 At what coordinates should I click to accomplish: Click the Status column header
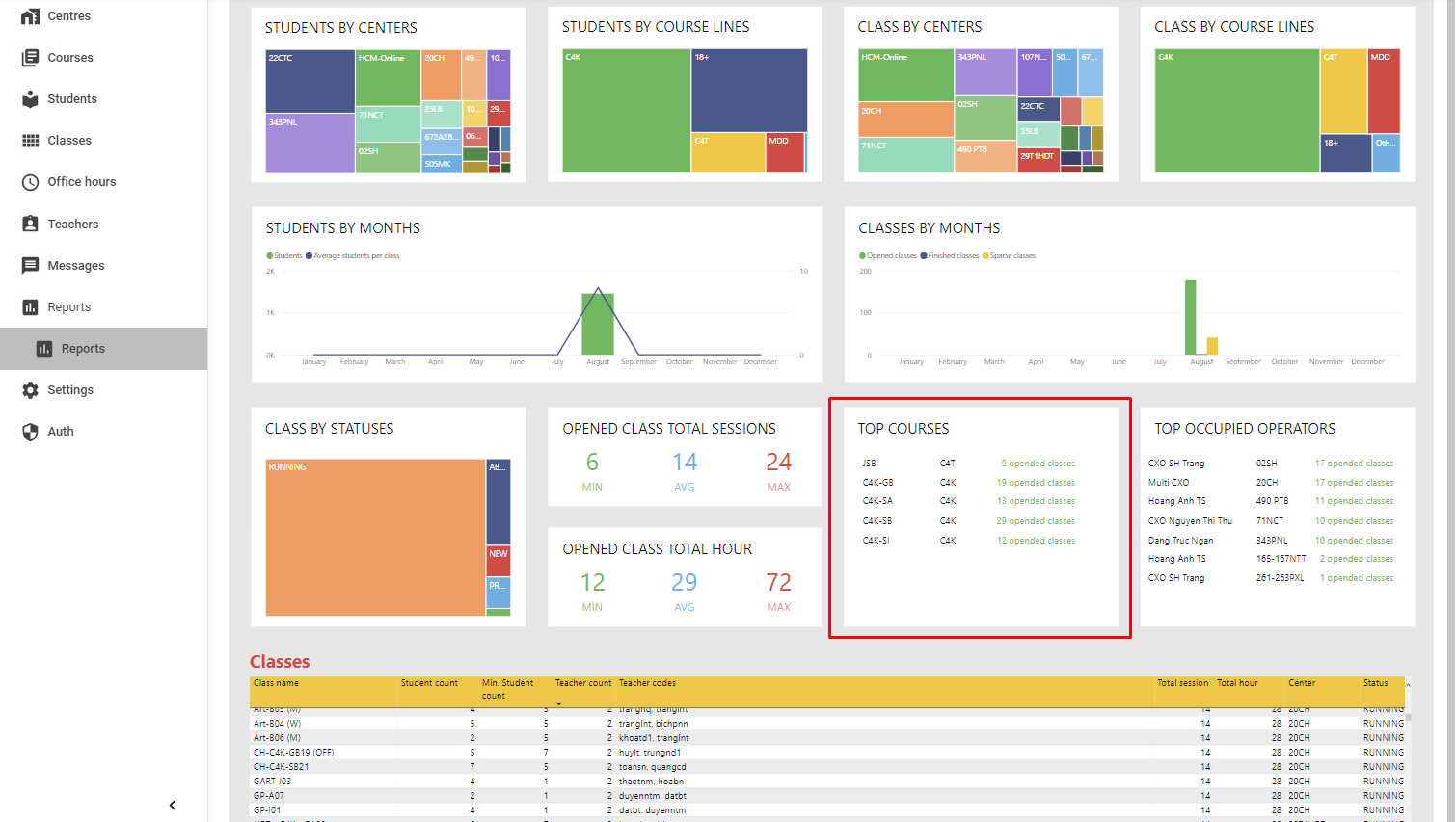pyautogui.click(x=1375, y=683)
